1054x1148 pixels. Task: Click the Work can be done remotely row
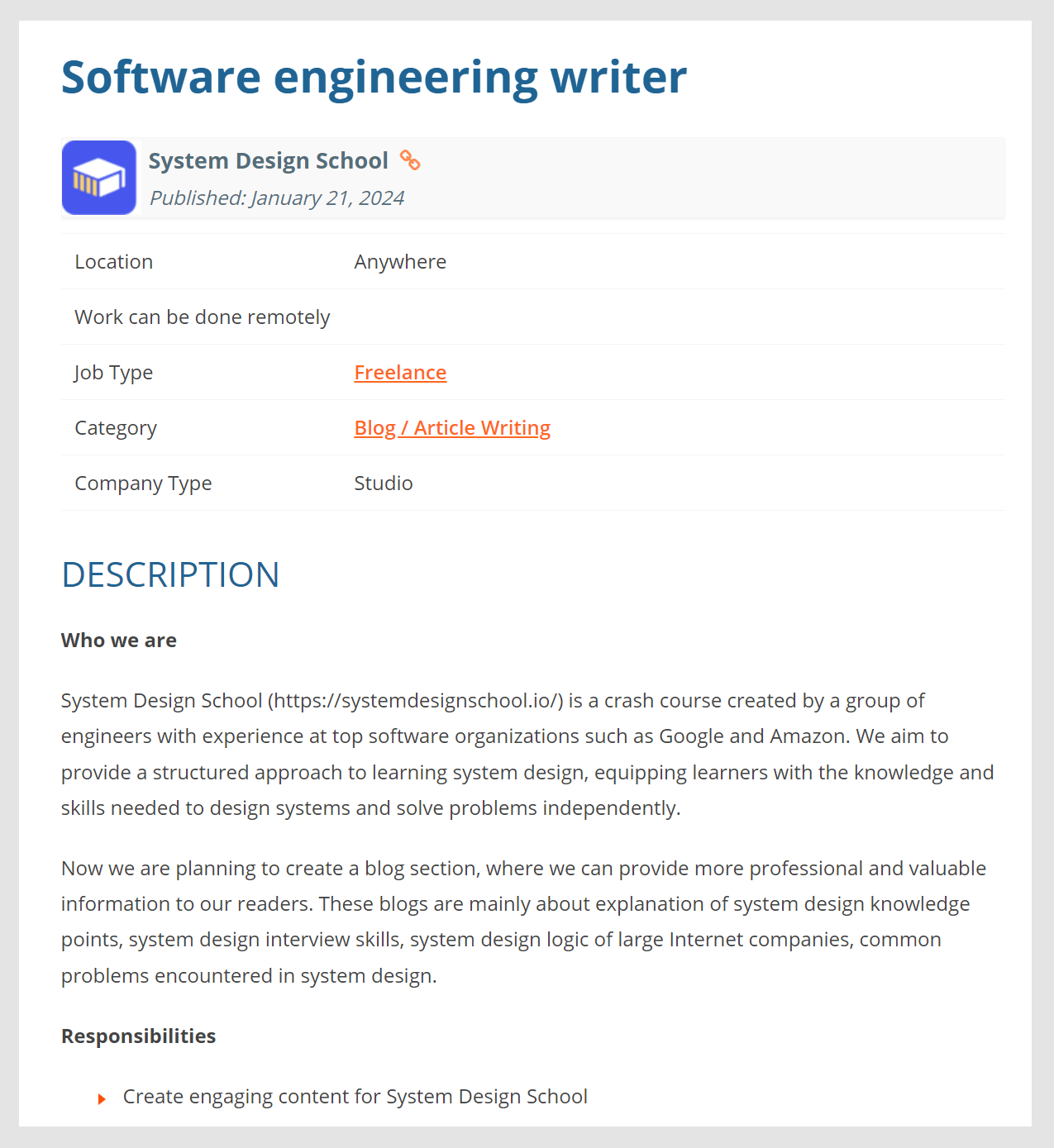tap(203, 317)
